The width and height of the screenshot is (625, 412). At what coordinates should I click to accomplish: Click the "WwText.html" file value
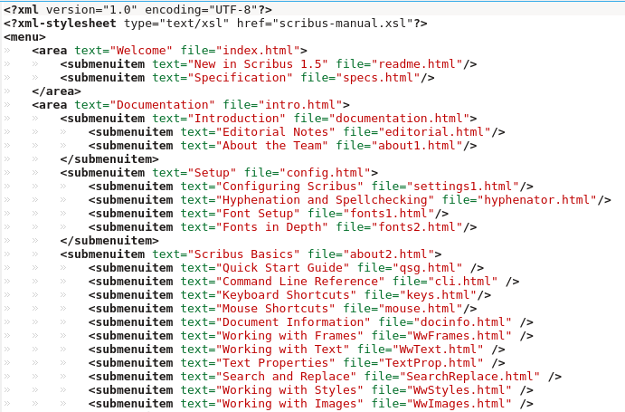[438, 349]
